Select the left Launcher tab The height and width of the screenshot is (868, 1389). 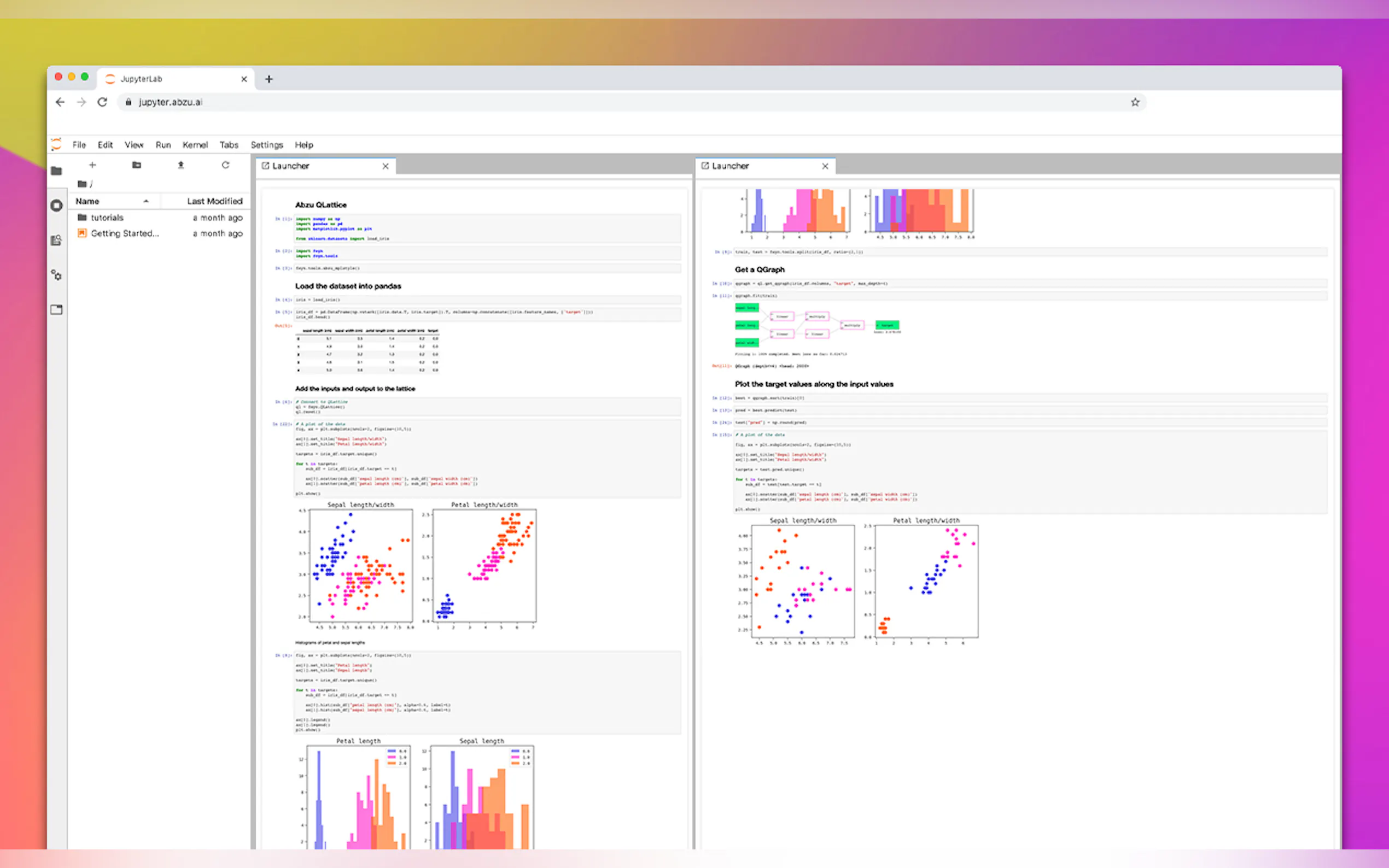(290, 166)
